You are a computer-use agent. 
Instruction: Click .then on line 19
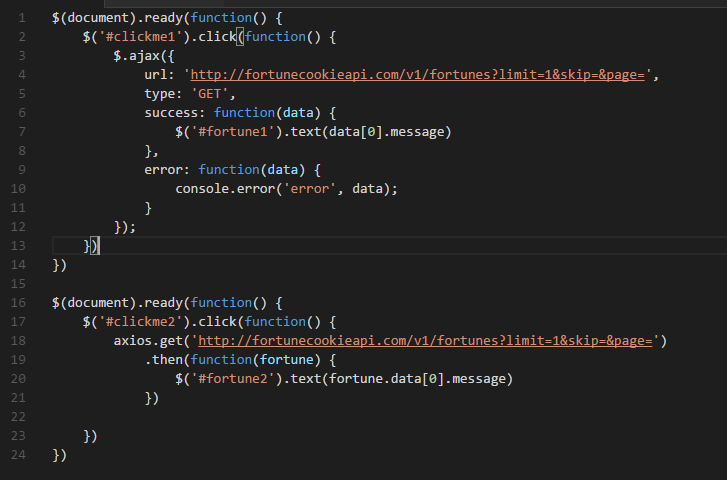click(x=164, y=360)
